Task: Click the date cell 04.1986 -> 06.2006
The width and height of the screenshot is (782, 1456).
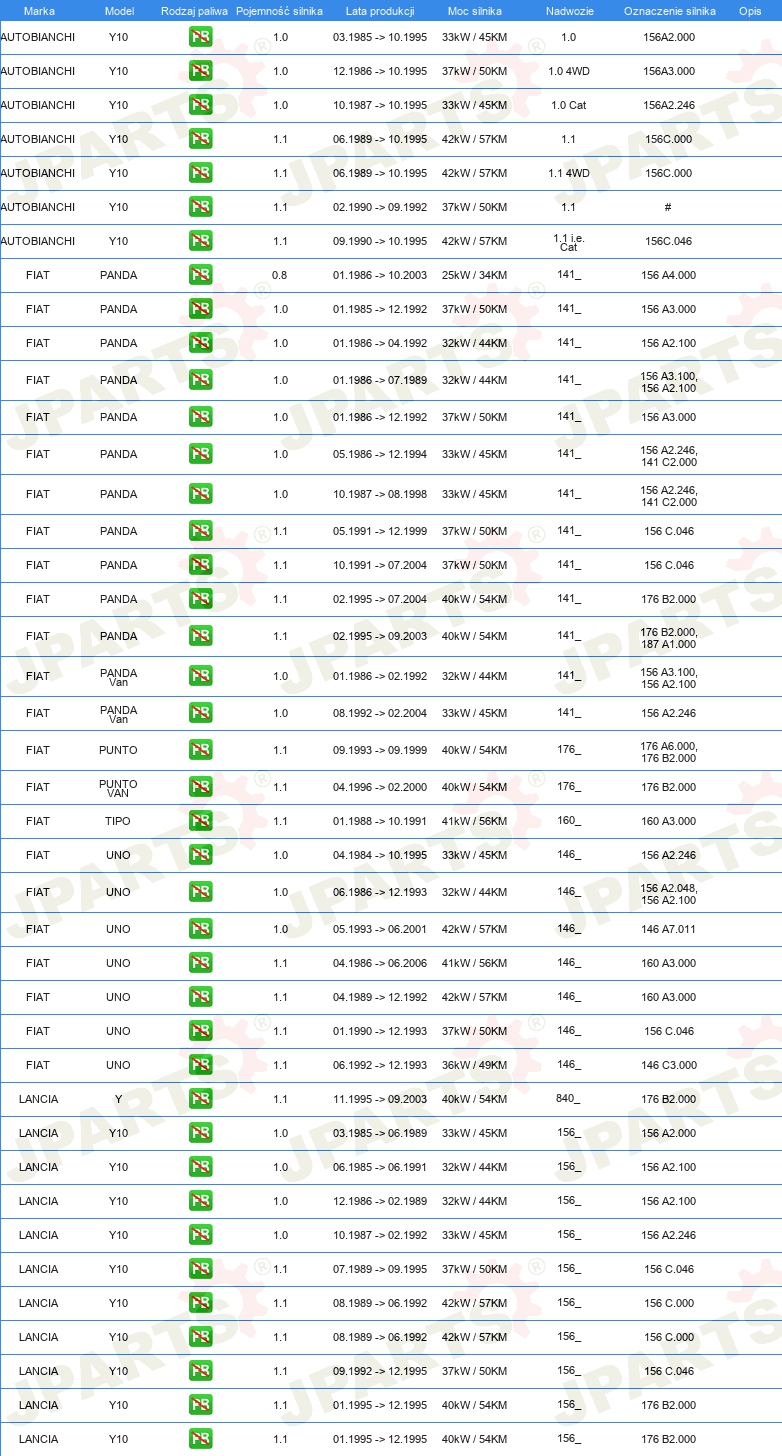Action: tap(380, 963)
